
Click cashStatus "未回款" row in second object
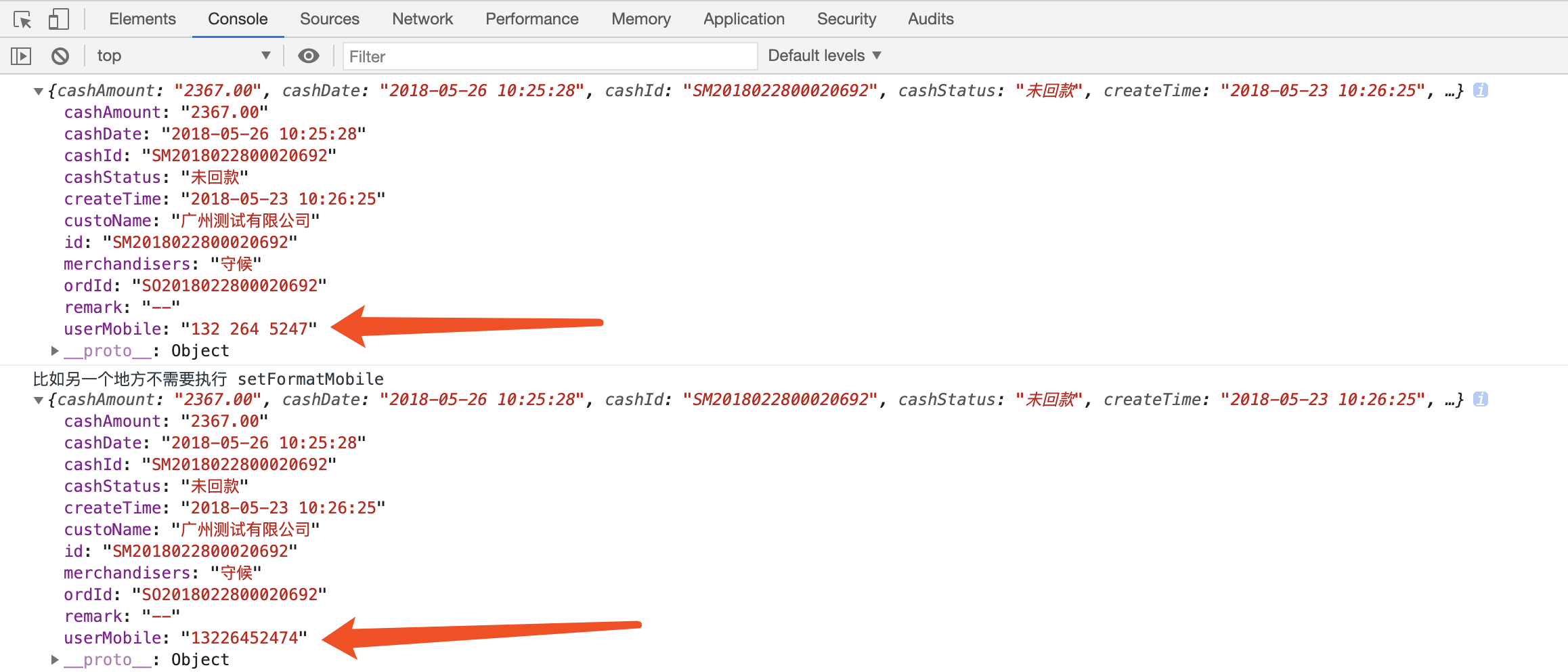pos(156,486)
